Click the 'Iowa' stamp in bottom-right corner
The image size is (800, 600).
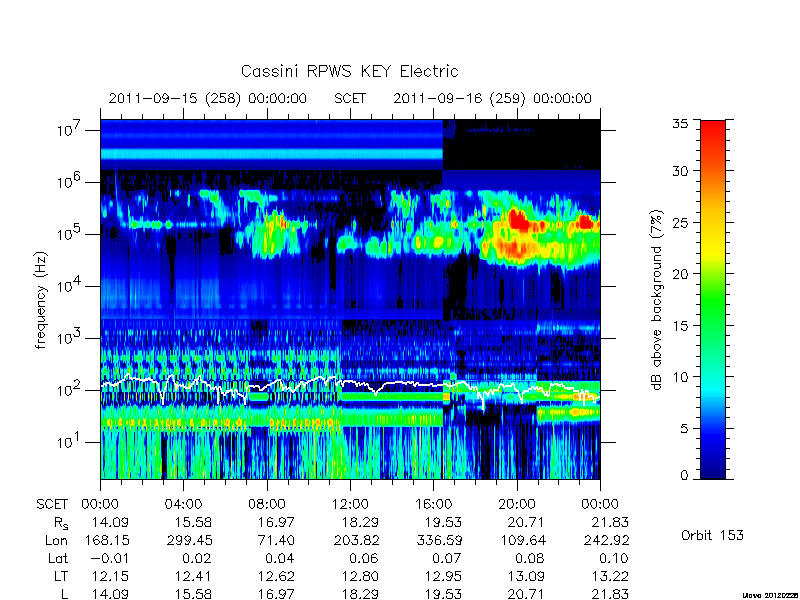click(x=771, y=595)
